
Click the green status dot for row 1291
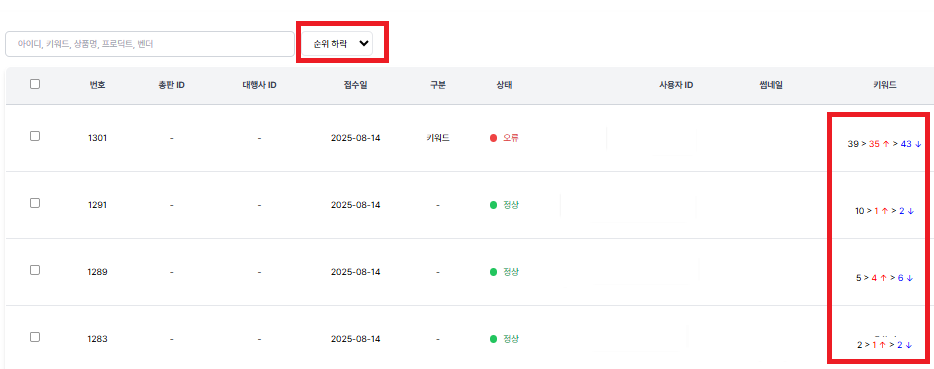(493, 205)
